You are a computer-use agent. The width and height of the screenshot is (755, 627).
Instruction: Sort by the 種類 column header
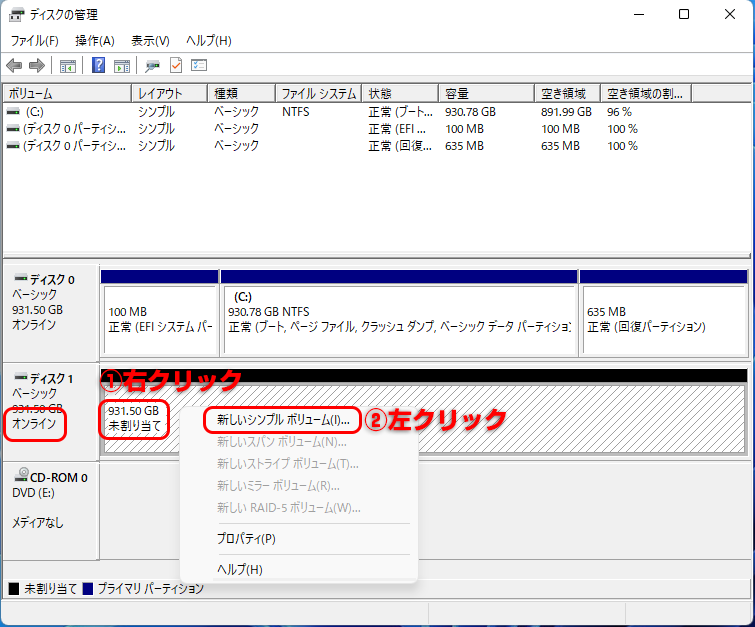point(242,93)
